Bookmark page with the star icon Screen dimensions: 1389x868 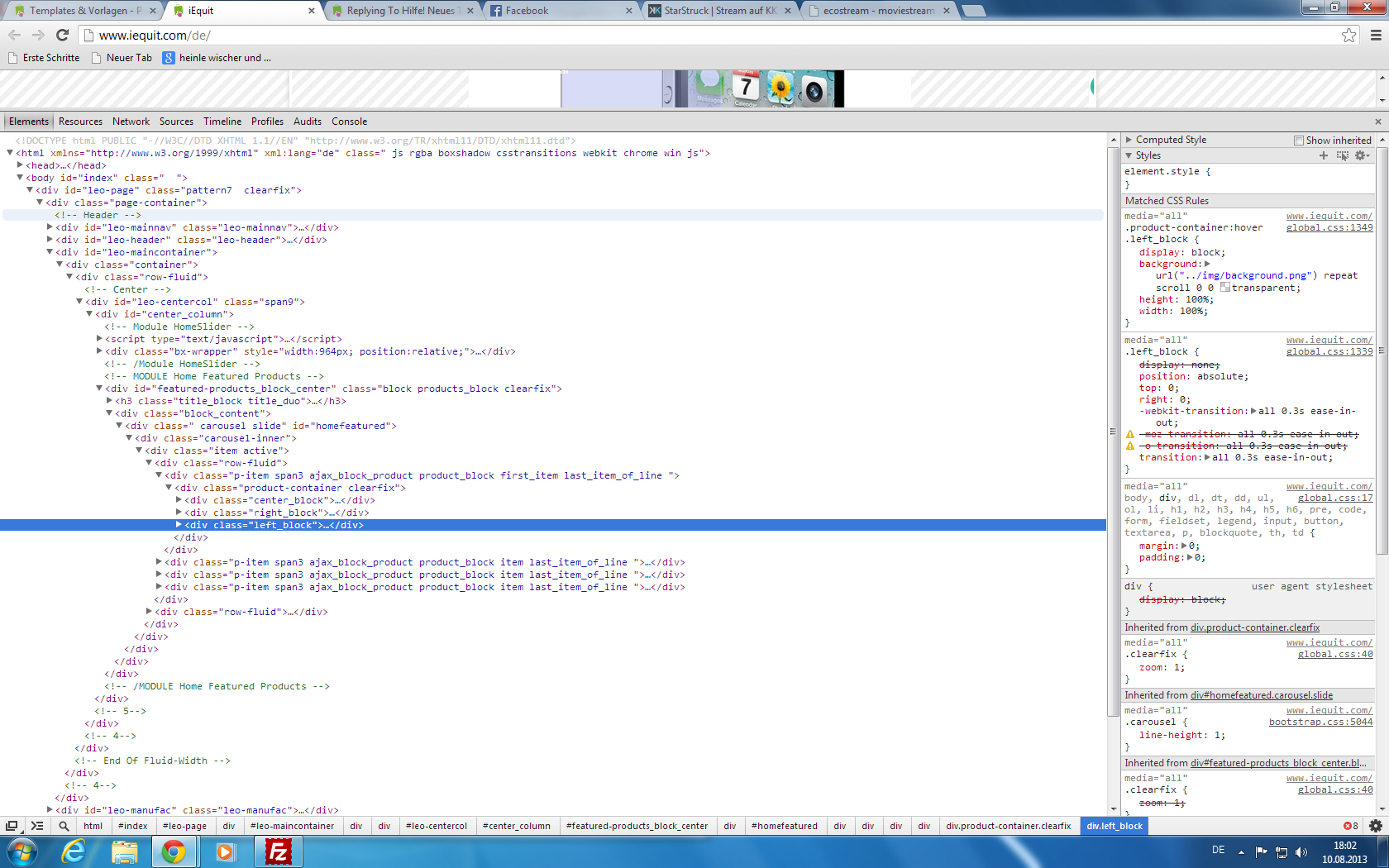(x=1348, y=35)
